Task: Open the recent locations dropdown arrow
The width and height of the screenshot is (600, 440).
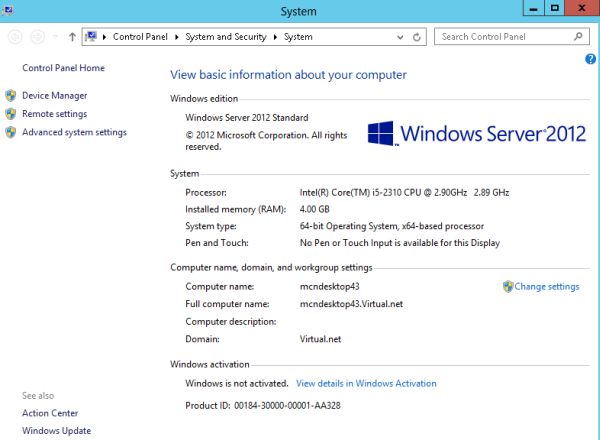Action: [x=55, y=37]
